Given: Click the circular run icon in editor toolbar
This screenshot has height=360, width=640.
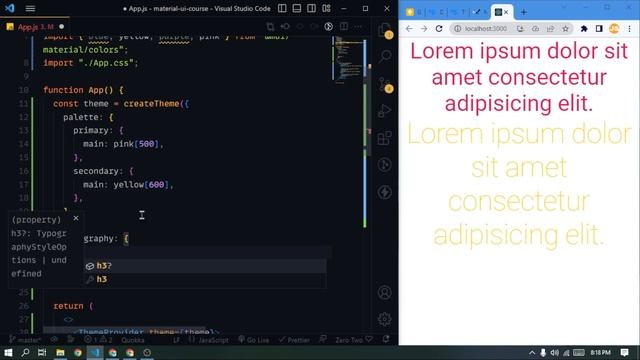Looking at the screenshot, I should (329, 27).
